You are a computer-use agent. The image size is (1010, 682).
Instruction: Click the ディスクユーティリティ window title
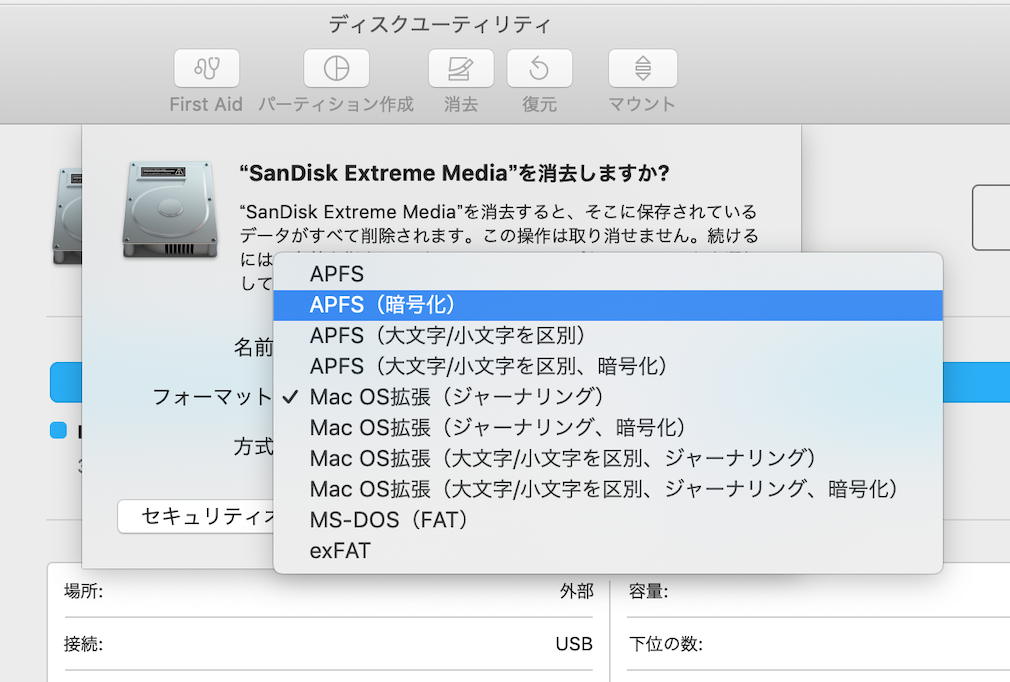coord(440,24)
